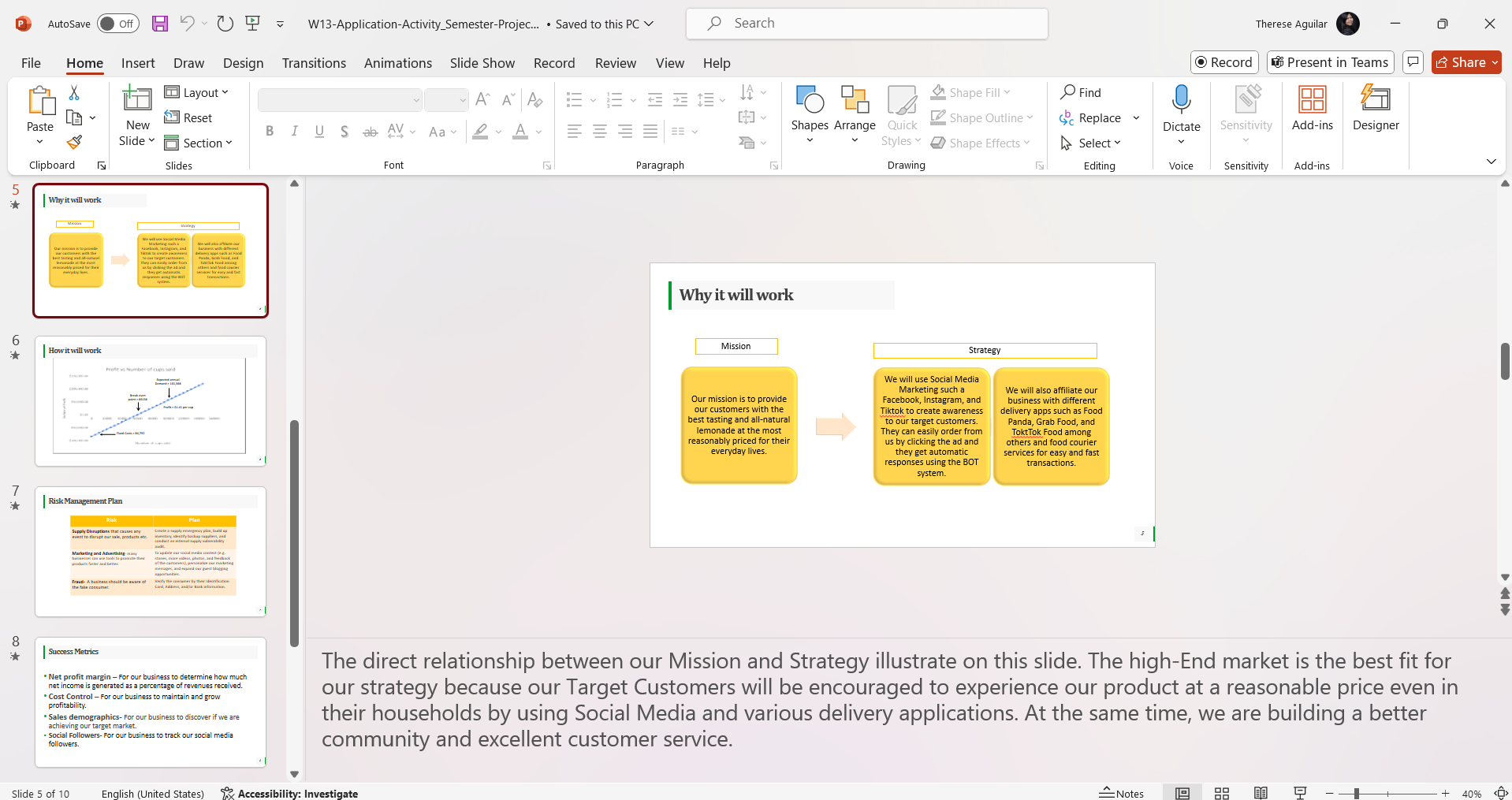Expand Shape Fill dropdown arrow
The width and height of the screenshot is (1512, 800).
point(1007,92)
